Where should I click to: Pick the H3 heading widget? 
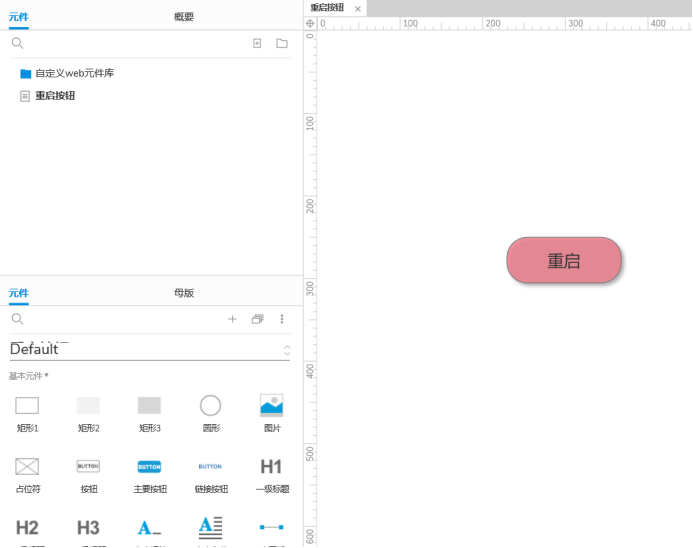coord(88,530)
